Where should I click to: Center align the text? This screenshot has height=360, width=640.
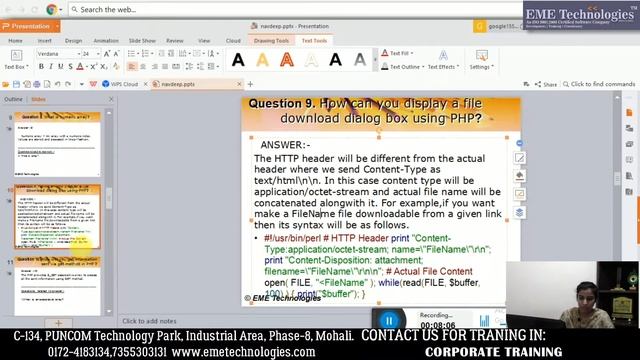[143, 67]
